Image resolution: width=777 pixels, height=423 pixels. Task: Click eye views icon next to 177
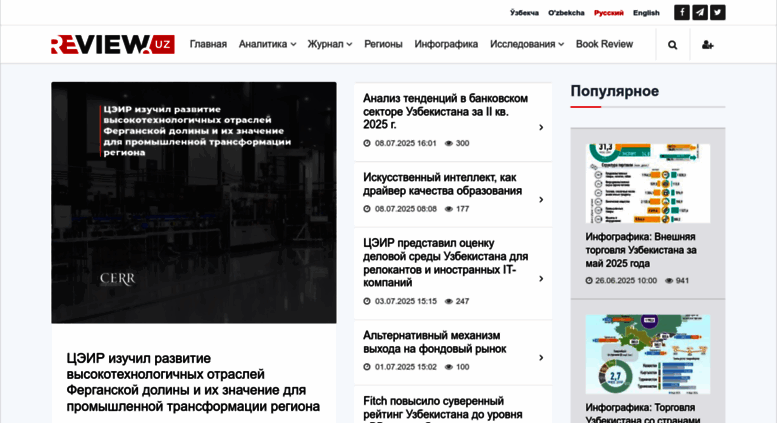[x=448, y=209]
